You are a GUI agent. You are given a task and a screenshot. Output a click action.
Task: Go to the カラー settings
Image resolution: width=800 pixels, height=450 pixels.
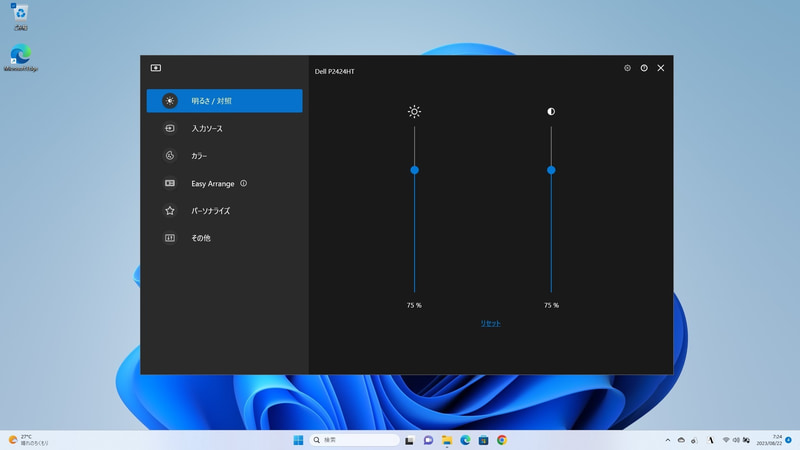click(x=224, y=156)
